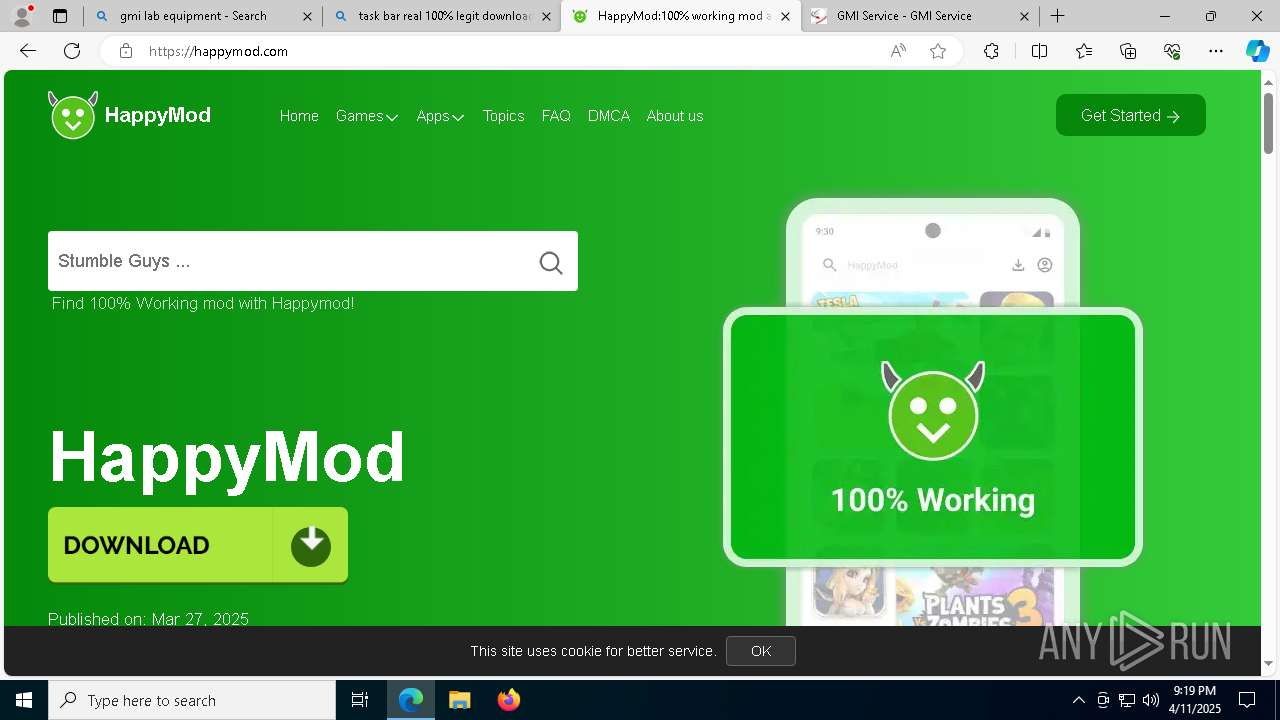Viewport: 1280px width, 720px height.
Task: Show hidden system tray icons
Action: pos(1078,700)
